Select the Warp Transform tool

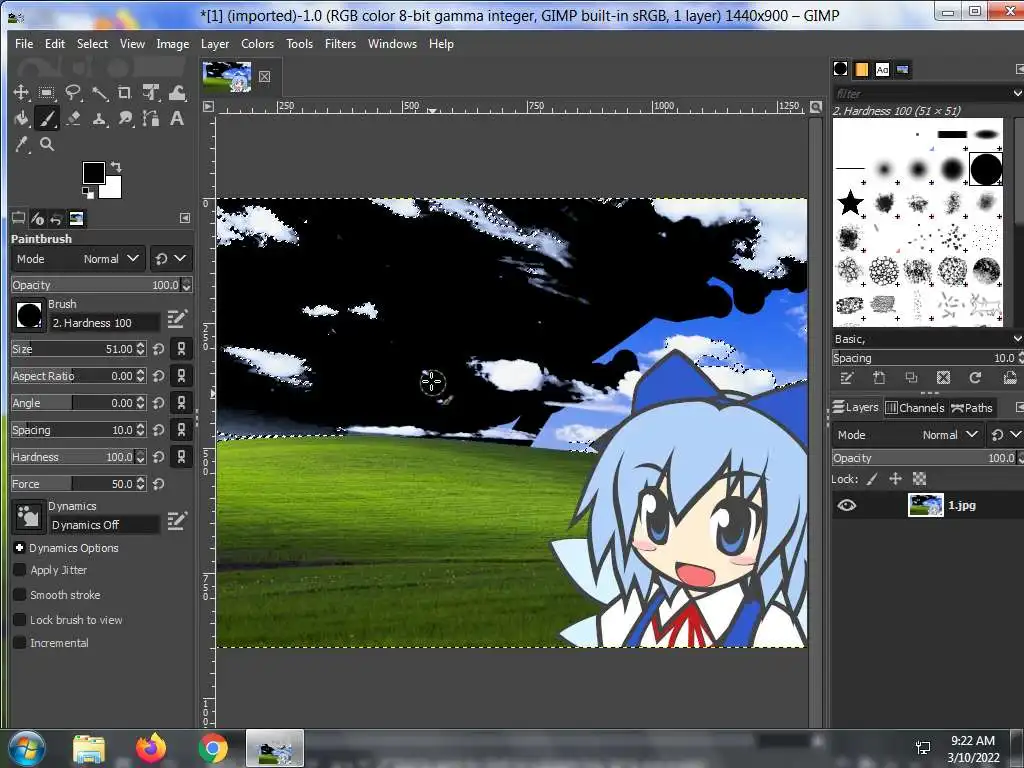point(177,93)
